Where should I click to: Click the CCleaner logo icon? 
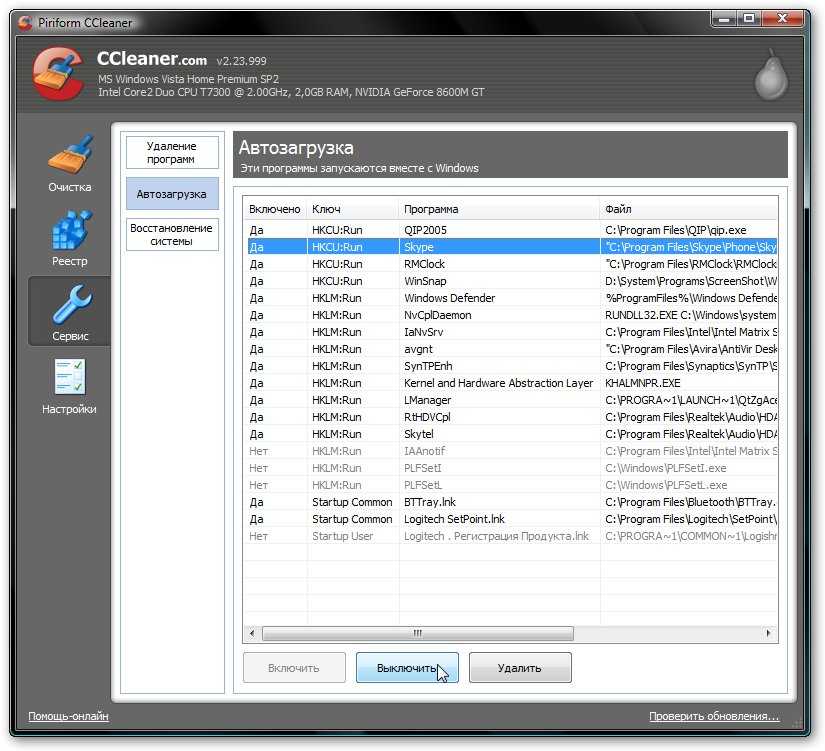58,75
